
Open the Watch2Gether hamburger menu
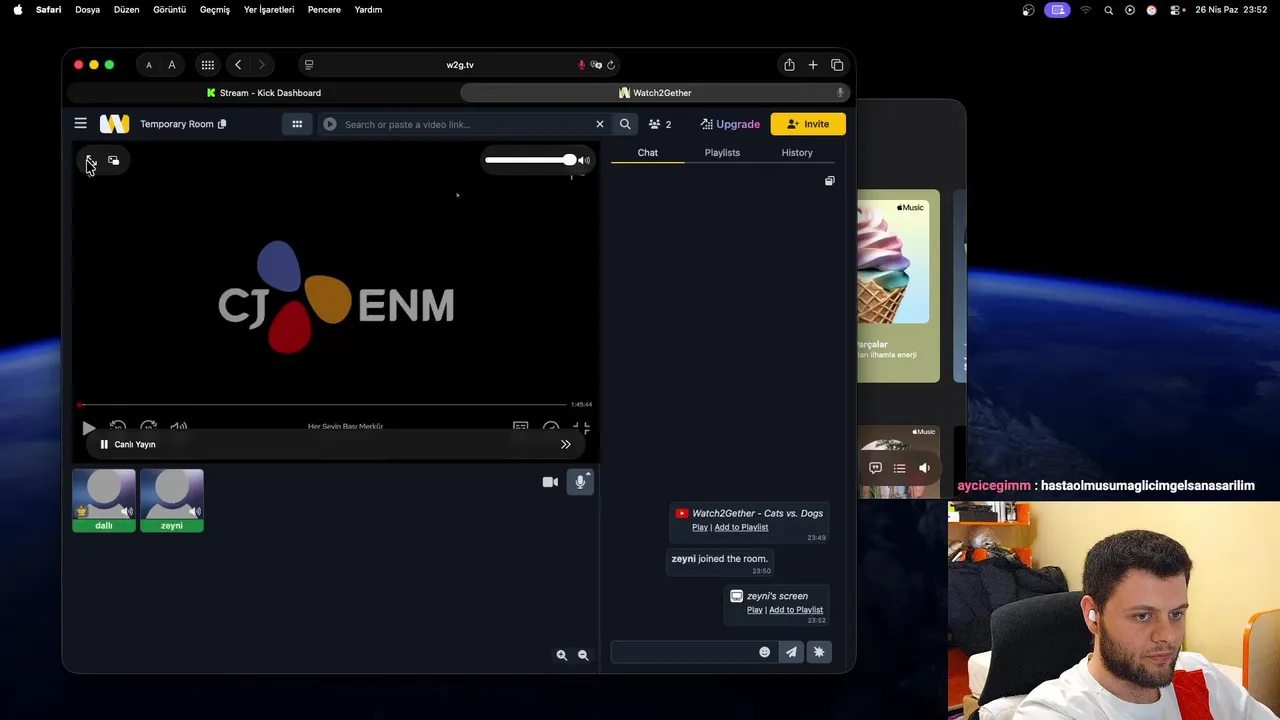click(x=80, y=124)
